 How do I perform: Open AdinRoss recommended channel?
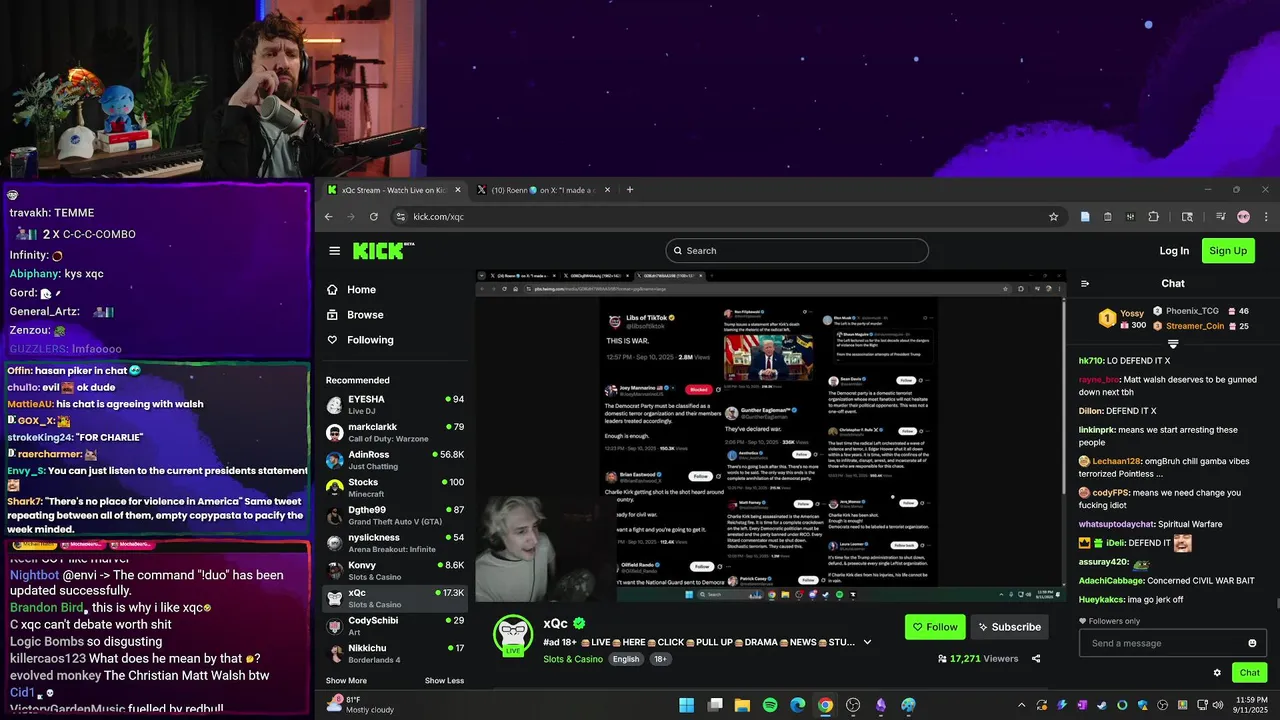click(395, 460)
